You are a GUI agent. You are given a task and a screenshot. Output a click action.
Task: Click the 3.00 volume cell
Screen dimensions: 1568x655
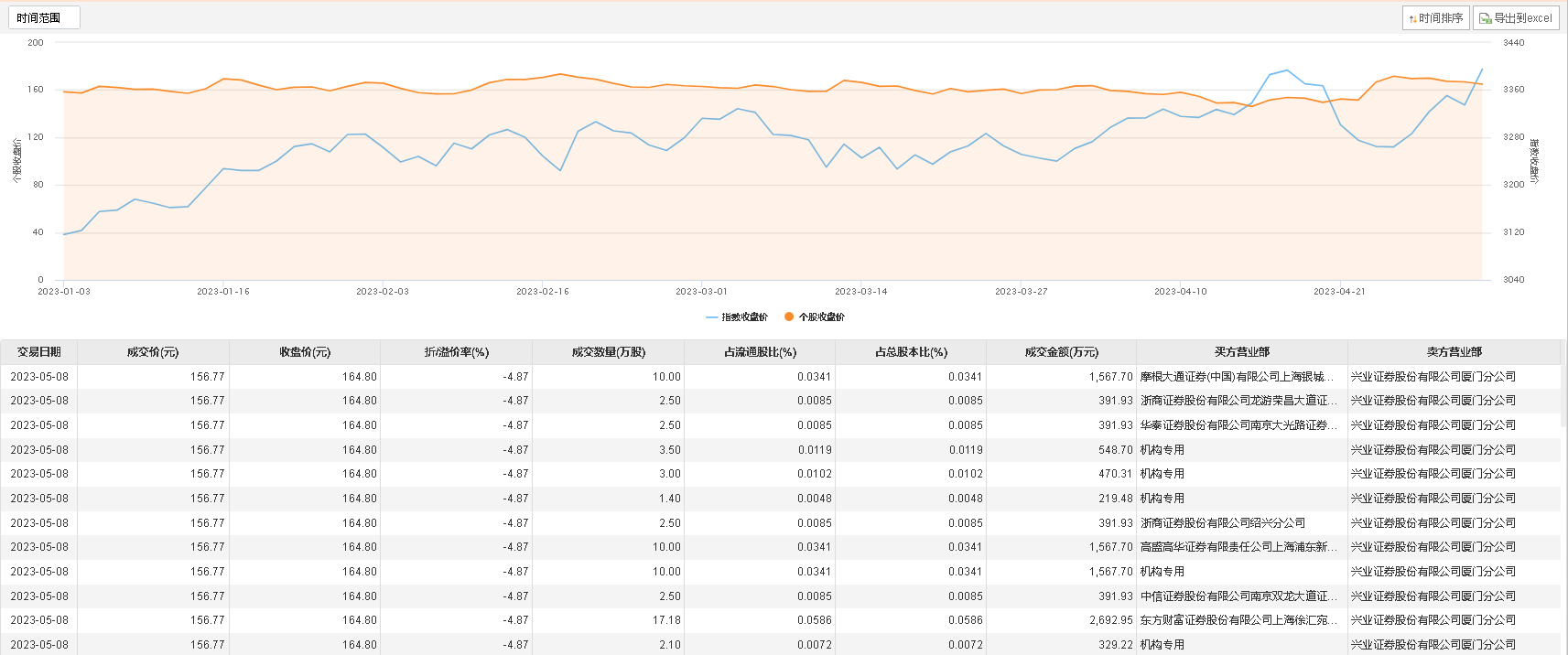point(608,474)
